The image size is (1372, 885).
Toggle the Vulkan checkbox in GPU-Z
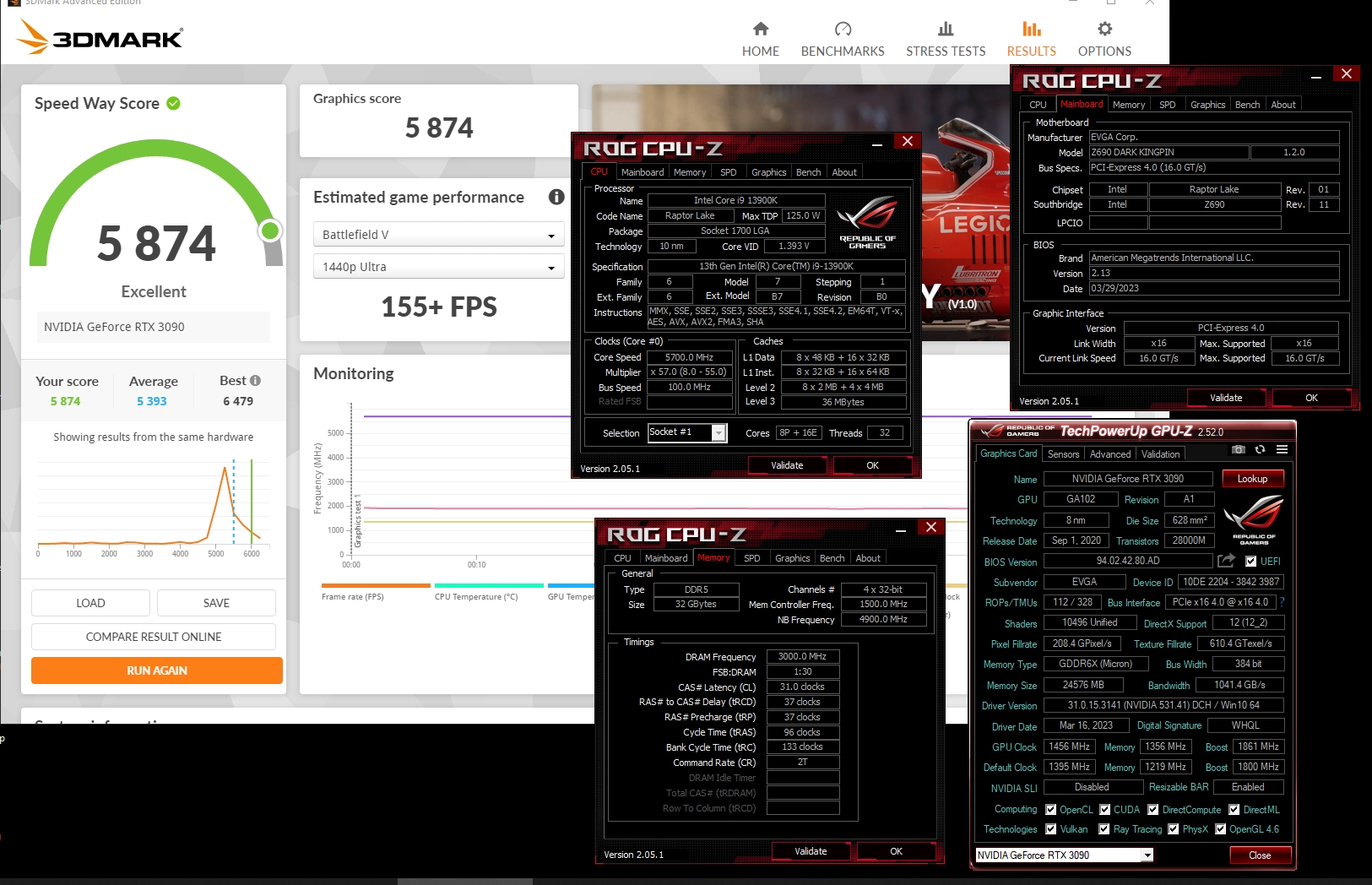[x=1051, y=828]
